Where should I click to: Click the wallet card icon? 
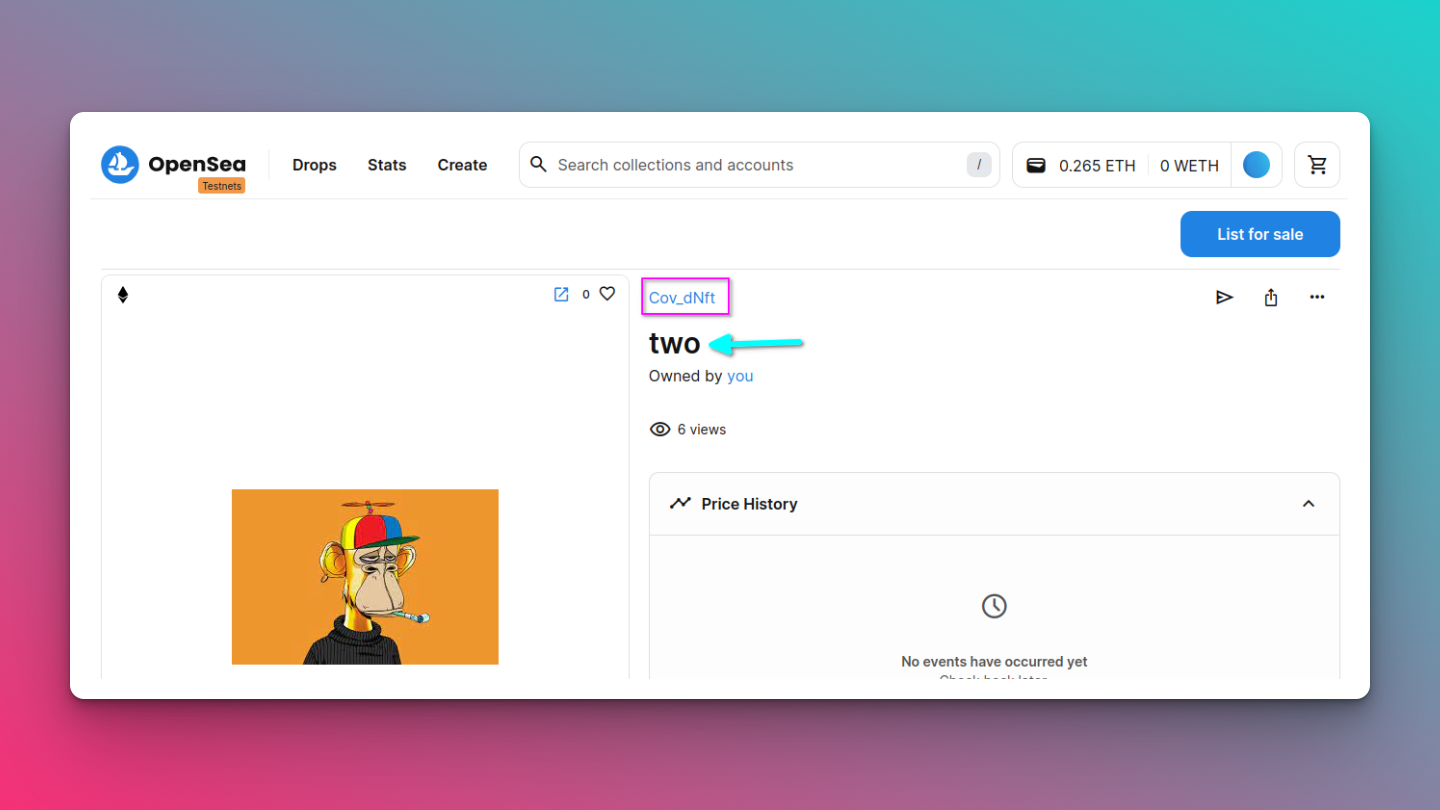(1037, 165)
